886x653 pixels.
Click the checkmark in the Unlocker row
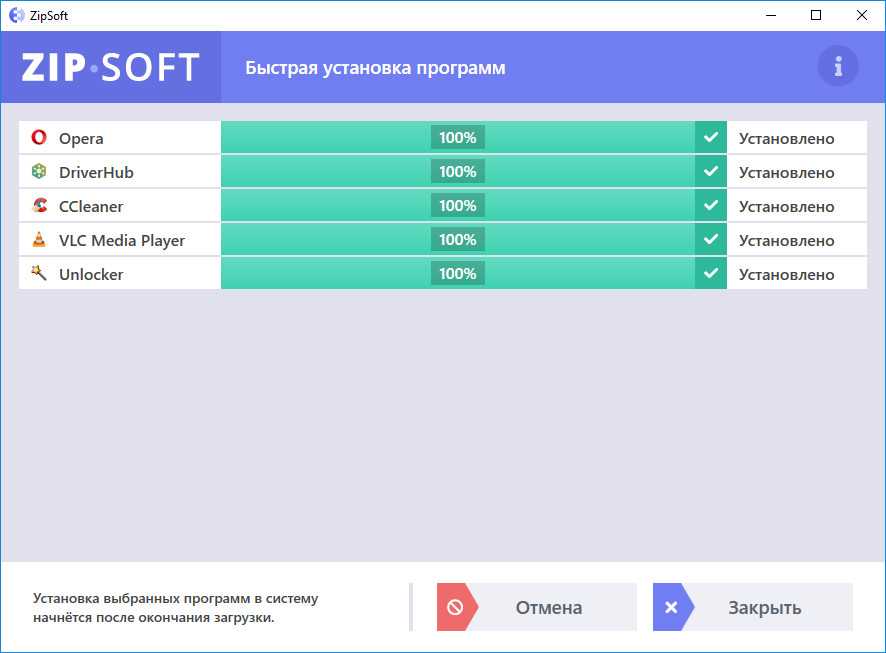711,273
